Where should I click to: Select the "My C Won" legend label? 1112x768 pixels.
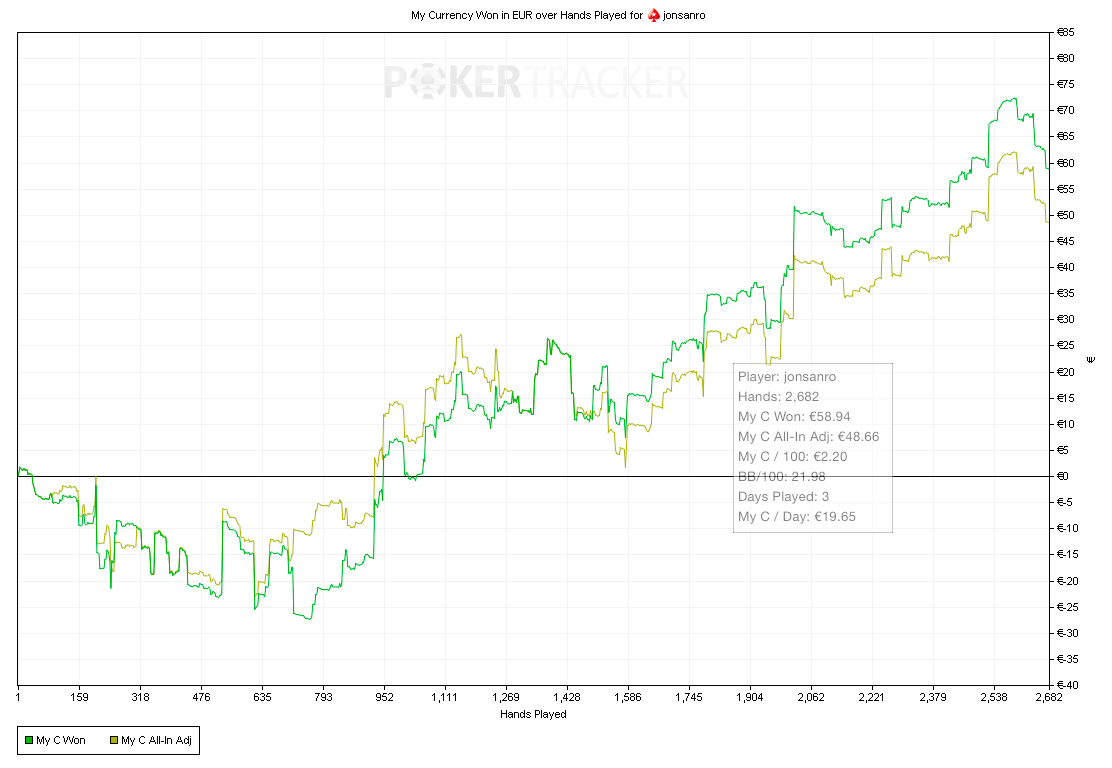pos(61,740)
